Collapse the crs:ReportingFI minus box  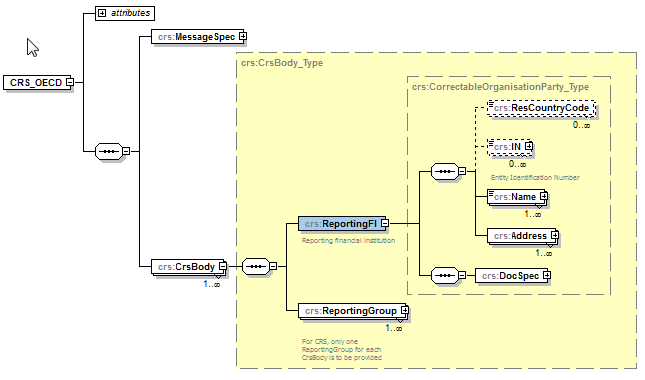[x=385, y=223]
